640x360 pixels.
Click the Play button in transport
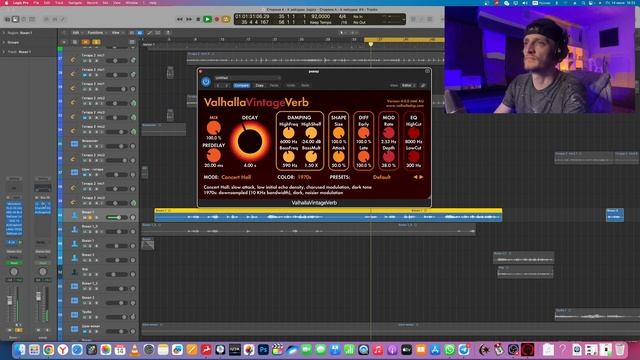pyautogui.click(x=207, y=19)
